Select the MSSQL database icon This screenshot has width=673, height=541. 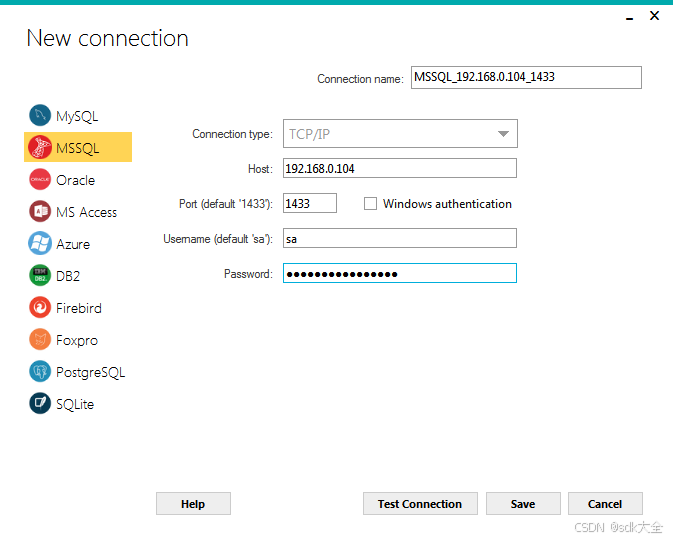[40, 147]
